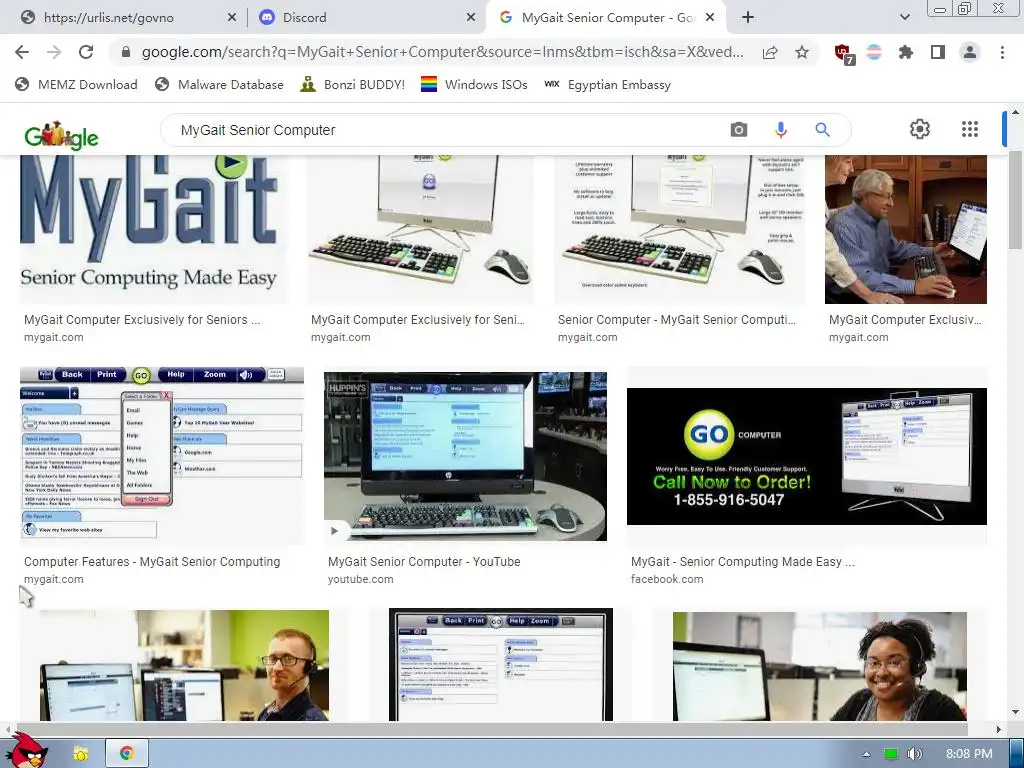This screenshot has width=1024, height=768.
Task: Switch to the Discord tab
Action: [x=366, y=18]
